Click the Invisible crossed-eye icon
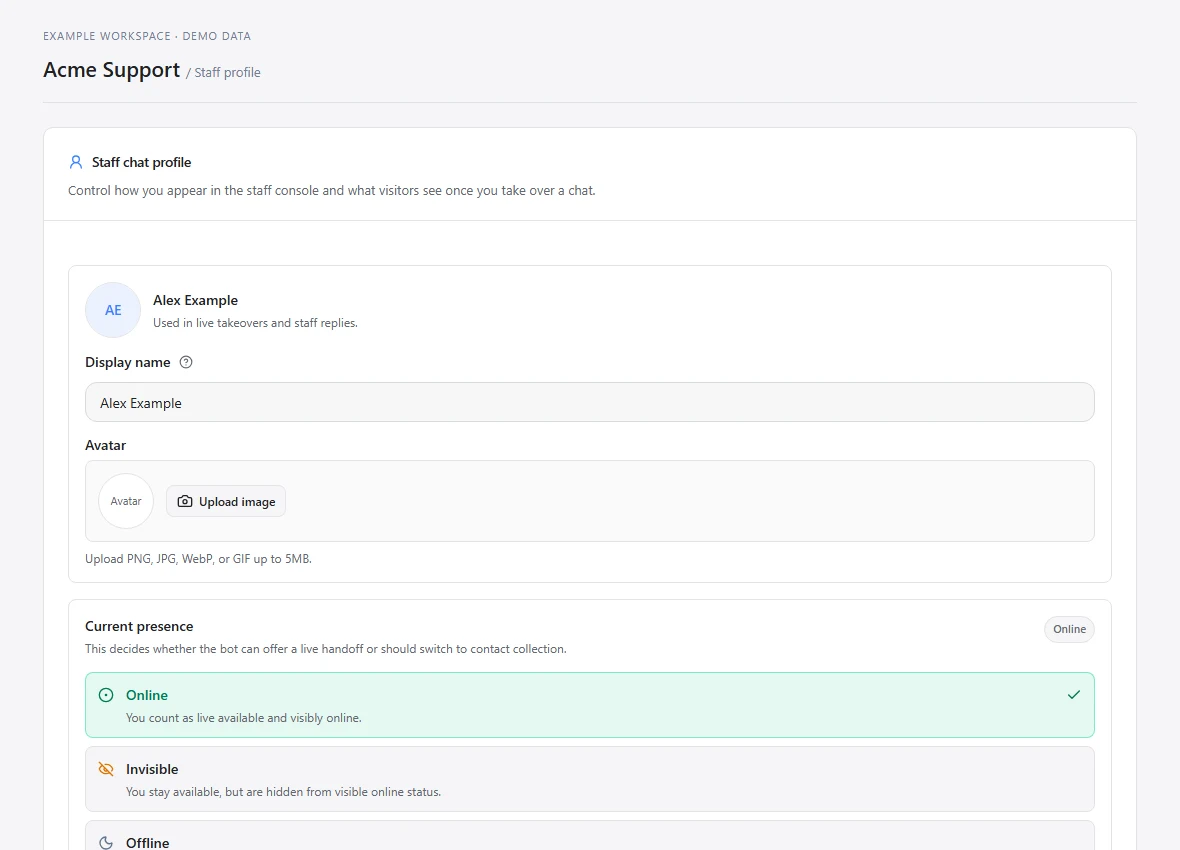Screen dimensions: 1180x850 pos(106,769)
